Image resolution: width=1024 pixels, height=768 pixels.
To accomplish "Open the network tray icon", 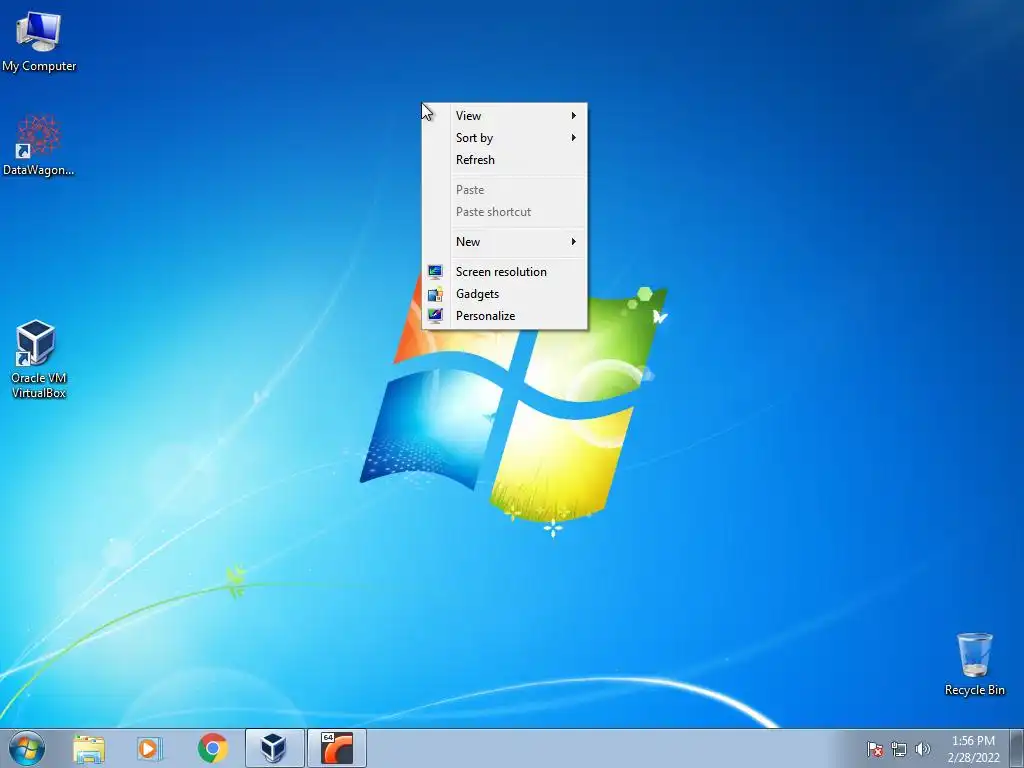I will click(899, 749).
